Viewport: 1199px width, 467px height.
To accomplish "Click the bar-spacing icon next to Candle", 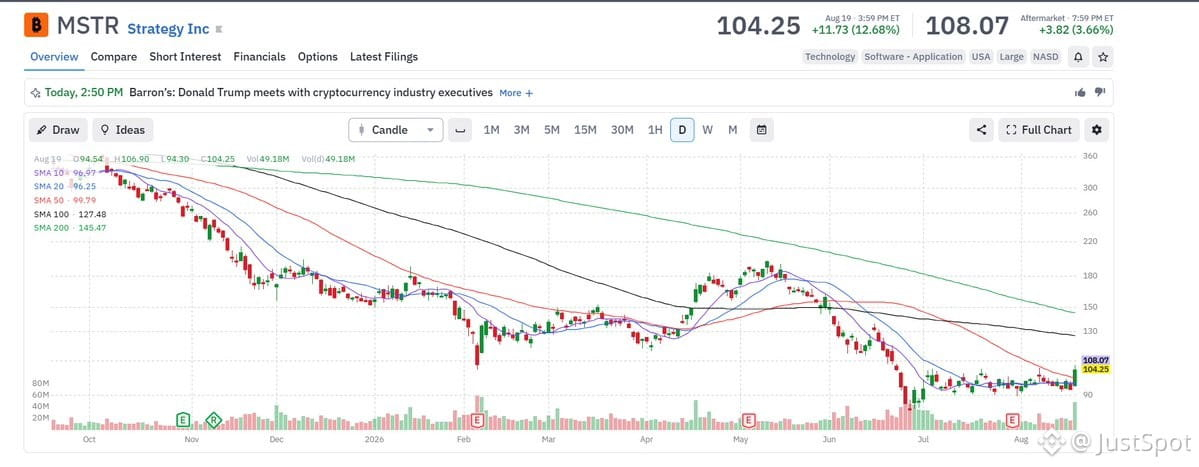I will click(x=460, y=130).
